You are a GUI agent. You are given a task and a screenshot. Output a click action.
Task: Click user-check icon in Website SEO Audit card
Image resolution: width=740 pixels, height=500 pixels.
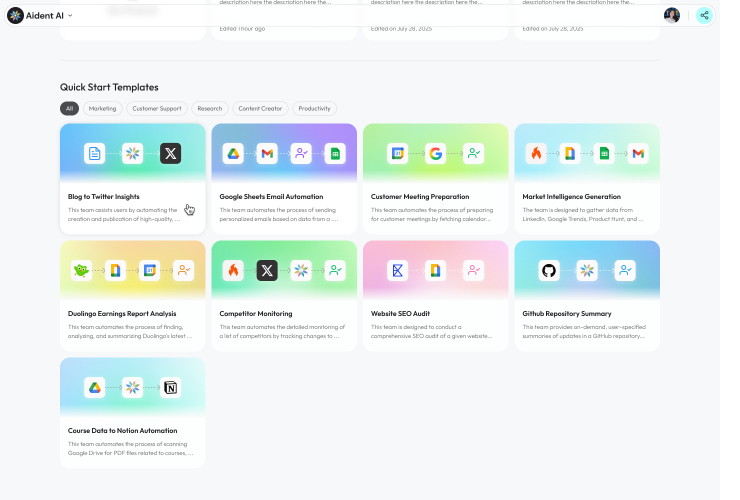(473, 271)
